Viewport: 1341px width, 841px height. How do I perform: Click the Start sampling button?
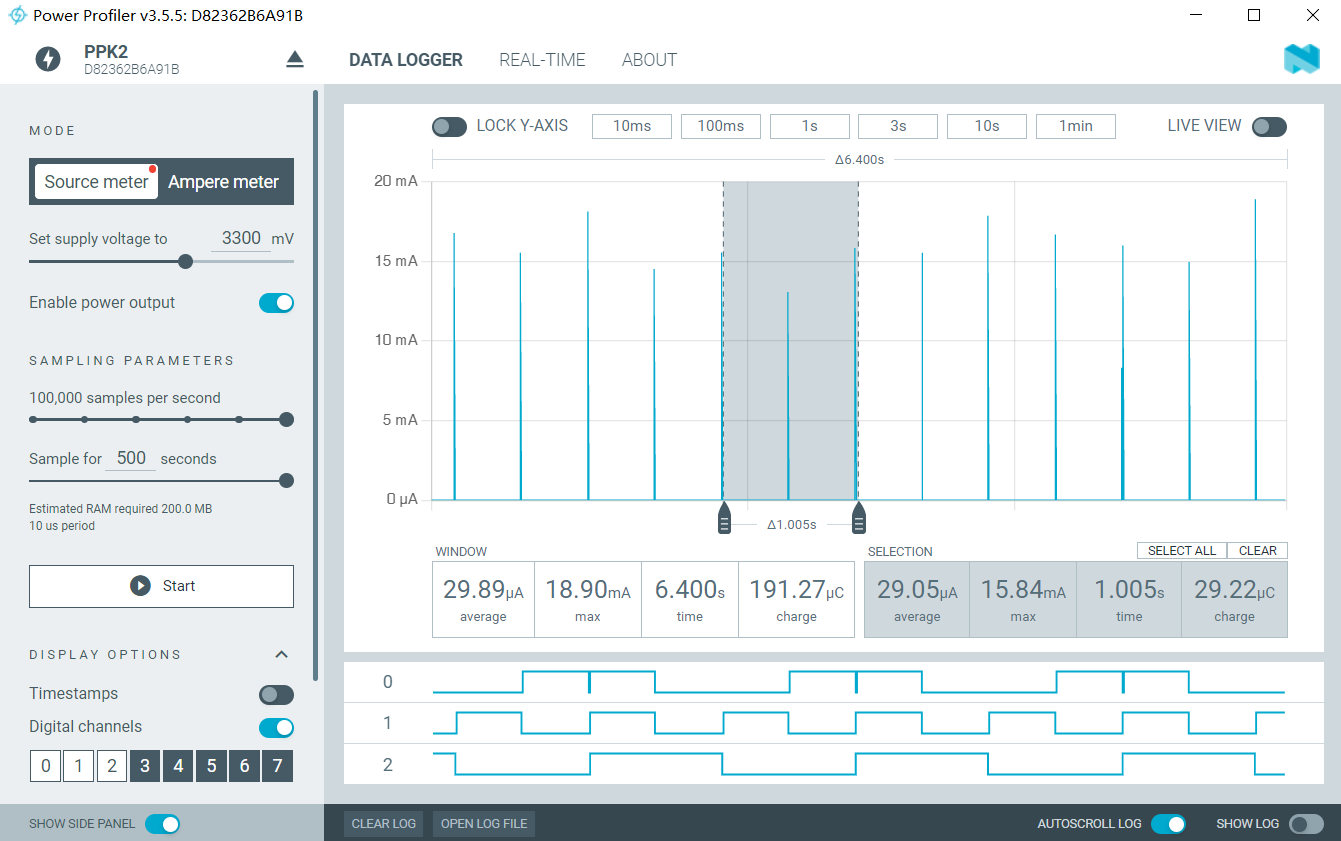click(x=161, y=587)
